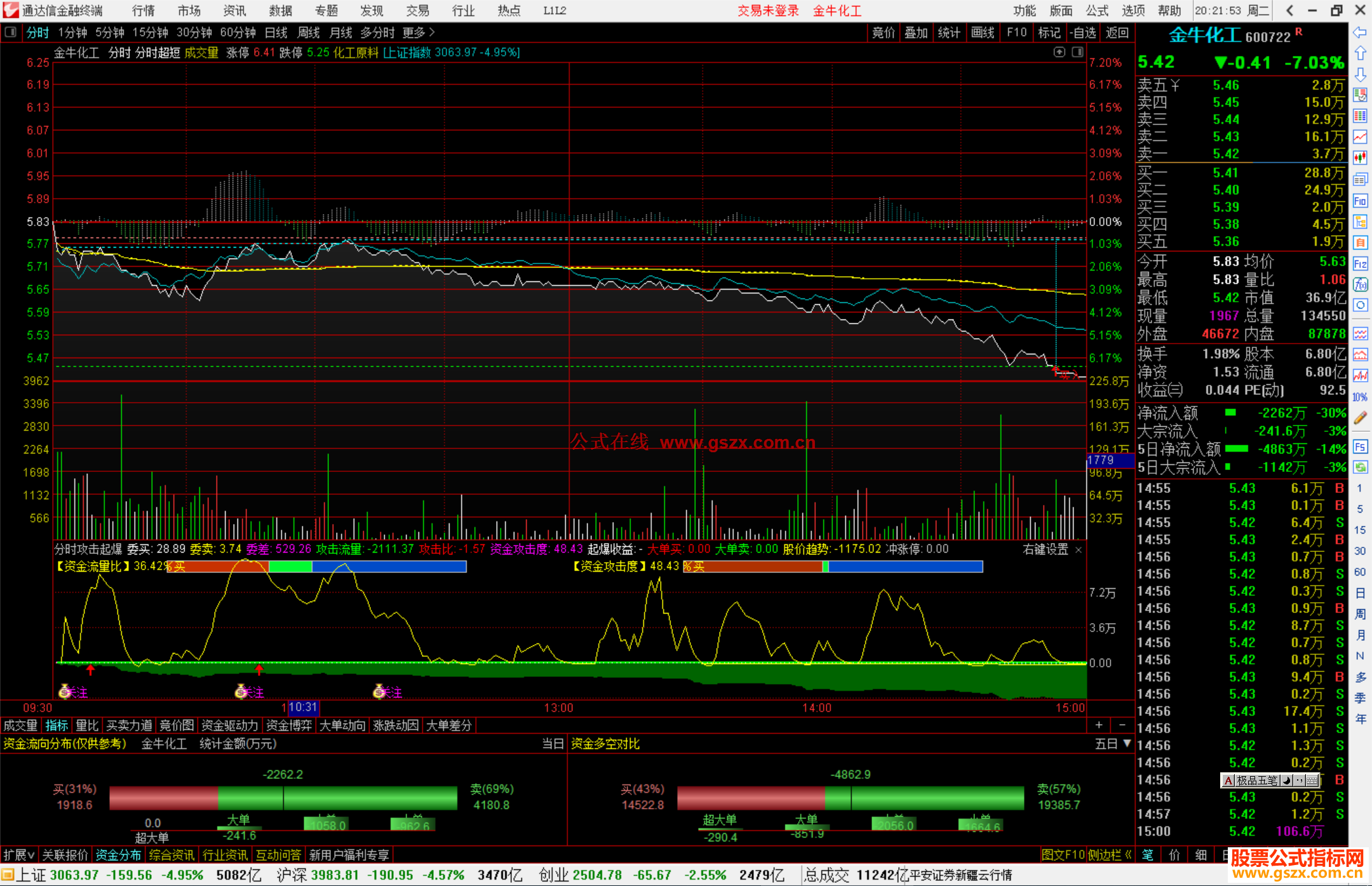Collapse the 侧边栏 sidebar
The image size is (1372, 886).
pyautogui.click(x=1110, y=855)
